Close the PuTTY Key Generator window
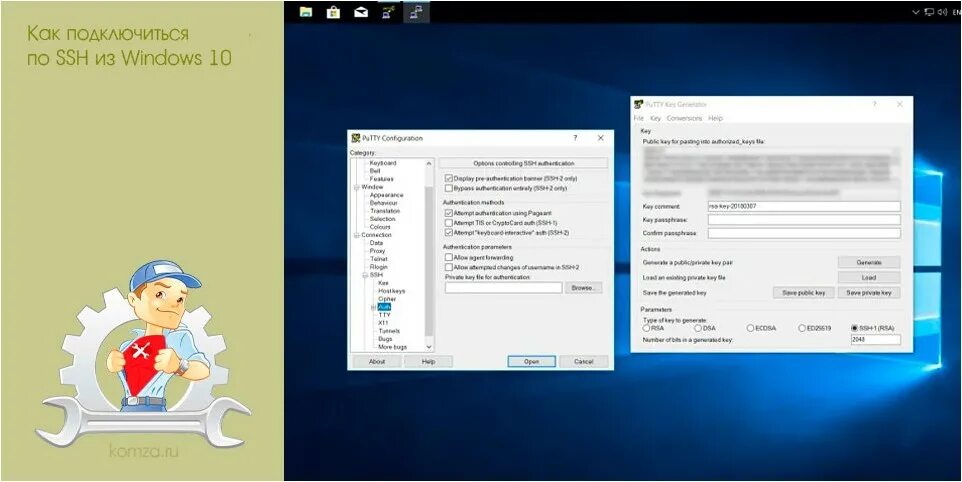The height and width of the screenshot is (482, 962). coord(900,104)
